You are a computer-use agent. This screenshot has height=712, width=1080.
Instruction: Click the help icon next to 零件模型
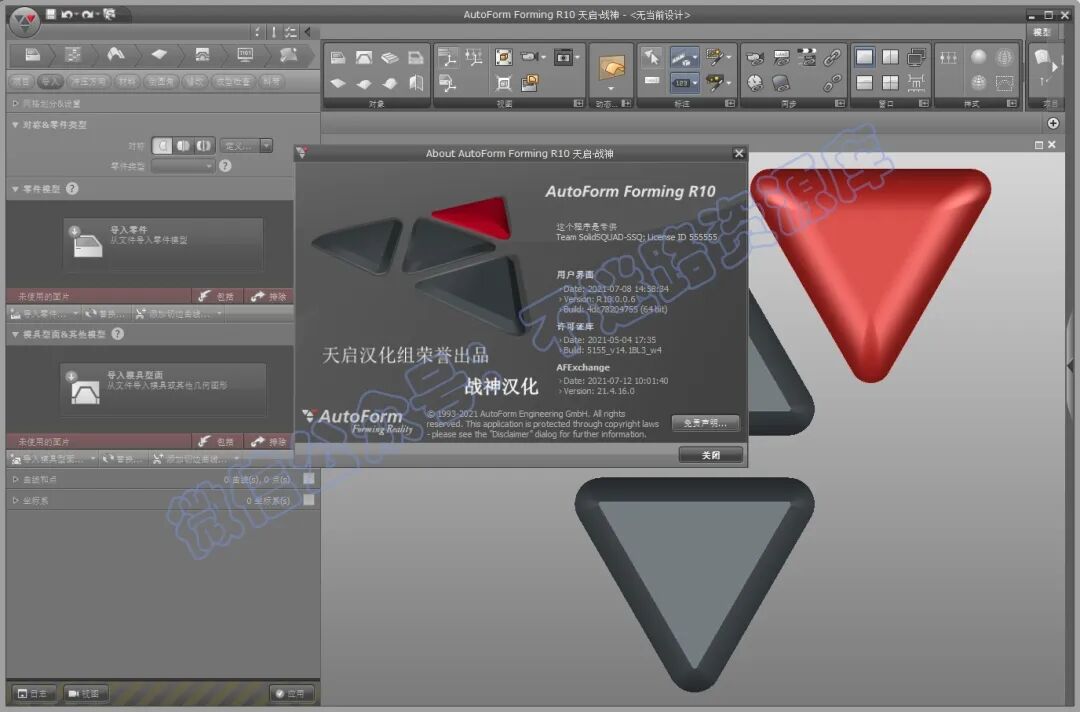[x=72, y=188]
